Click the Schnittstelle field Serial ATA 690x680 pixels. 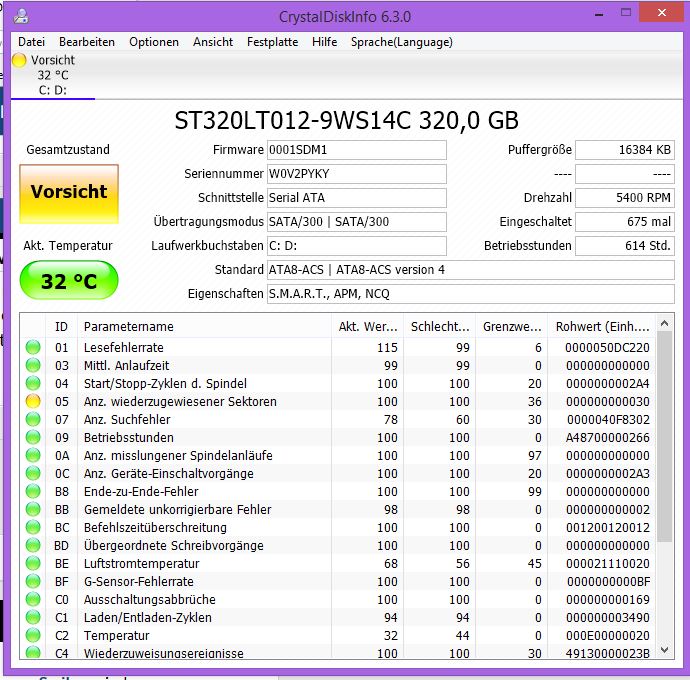tap(356, 198)
